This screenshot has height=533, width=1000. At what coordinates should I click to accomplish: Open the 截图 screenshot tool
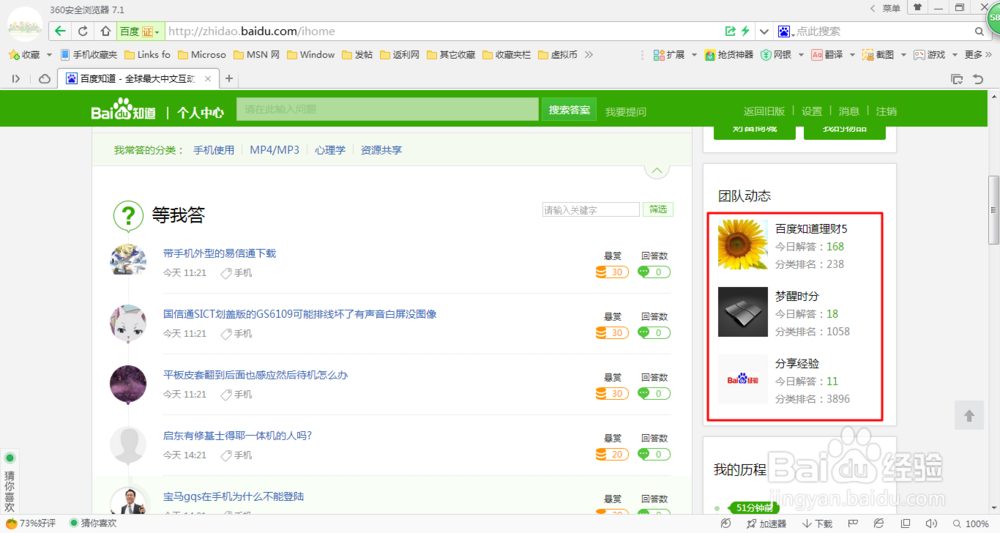click(878, 55)
